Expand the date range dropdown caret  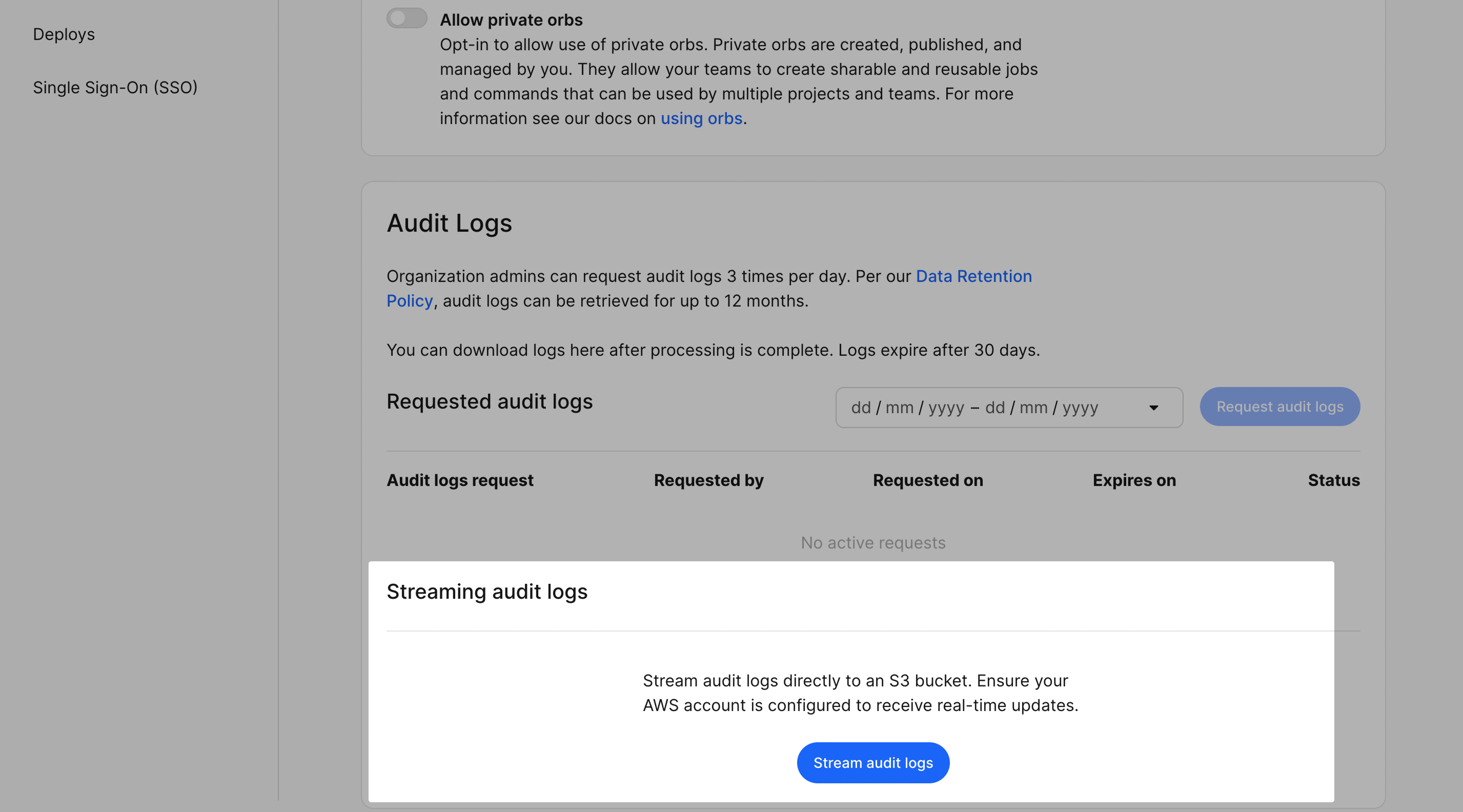(1153, 408)
